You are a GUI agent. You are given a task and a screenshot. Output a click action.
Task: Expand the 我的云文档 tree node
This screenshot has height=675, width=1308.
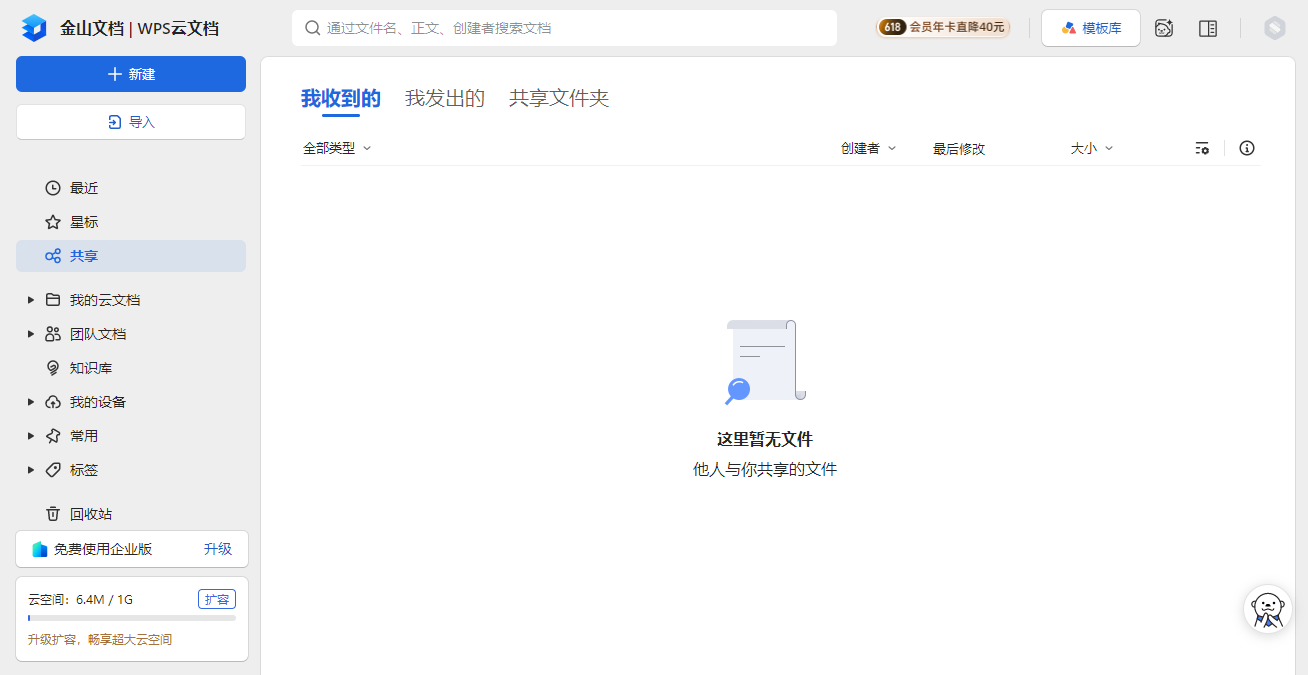pos(31,300)
